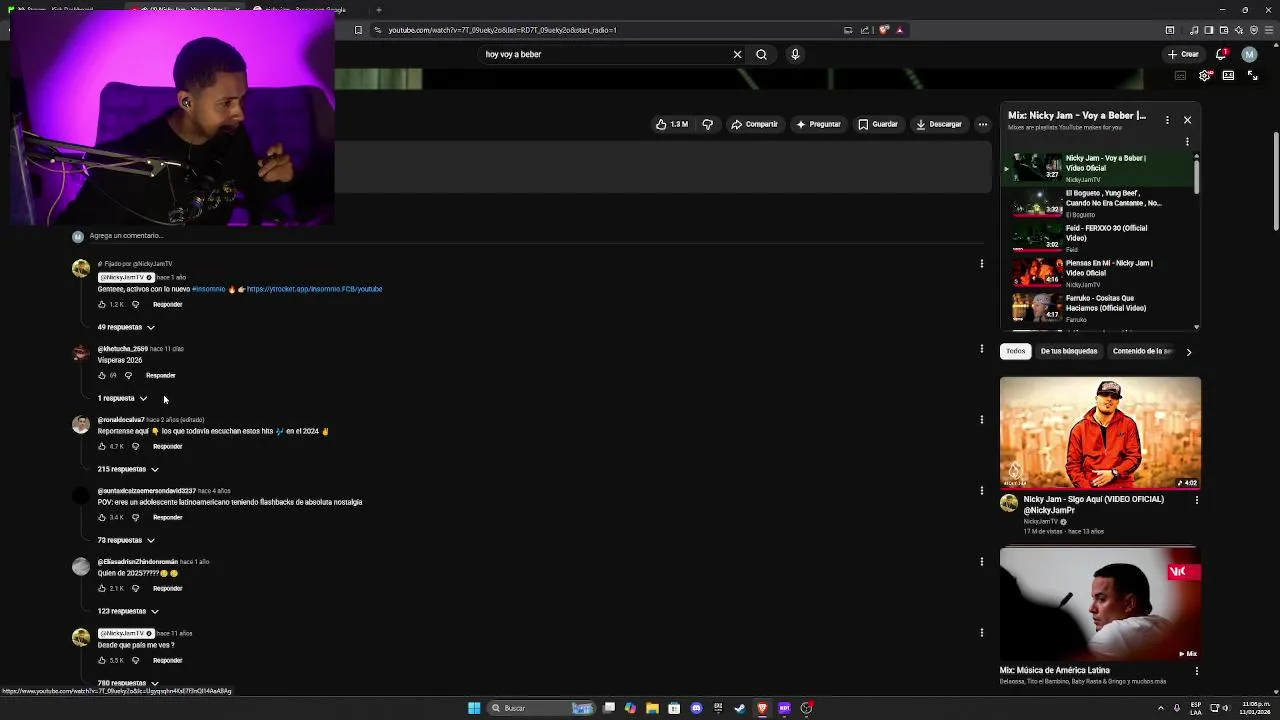Open the browser hamburger menu
The image size is (1280, 720).
tap(1269, 30)
